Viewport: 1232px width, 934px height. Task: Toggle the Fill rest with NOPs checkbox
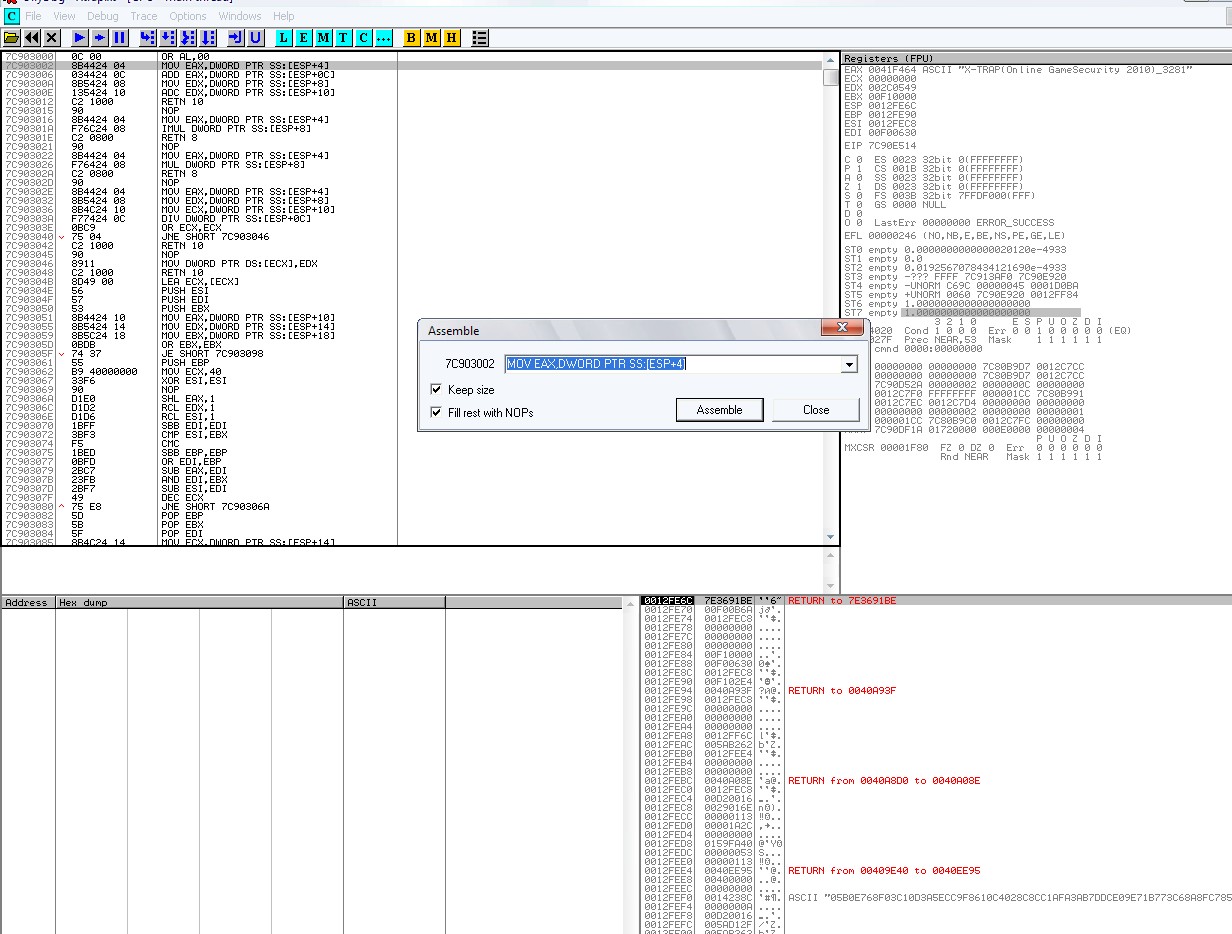(x=436, y=413)
